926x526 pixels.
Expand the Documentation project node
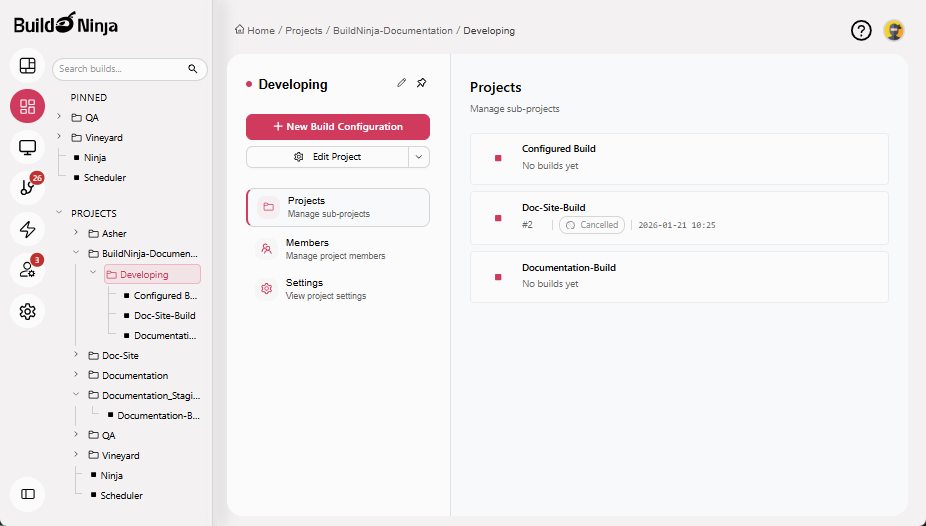coord(76,375)
